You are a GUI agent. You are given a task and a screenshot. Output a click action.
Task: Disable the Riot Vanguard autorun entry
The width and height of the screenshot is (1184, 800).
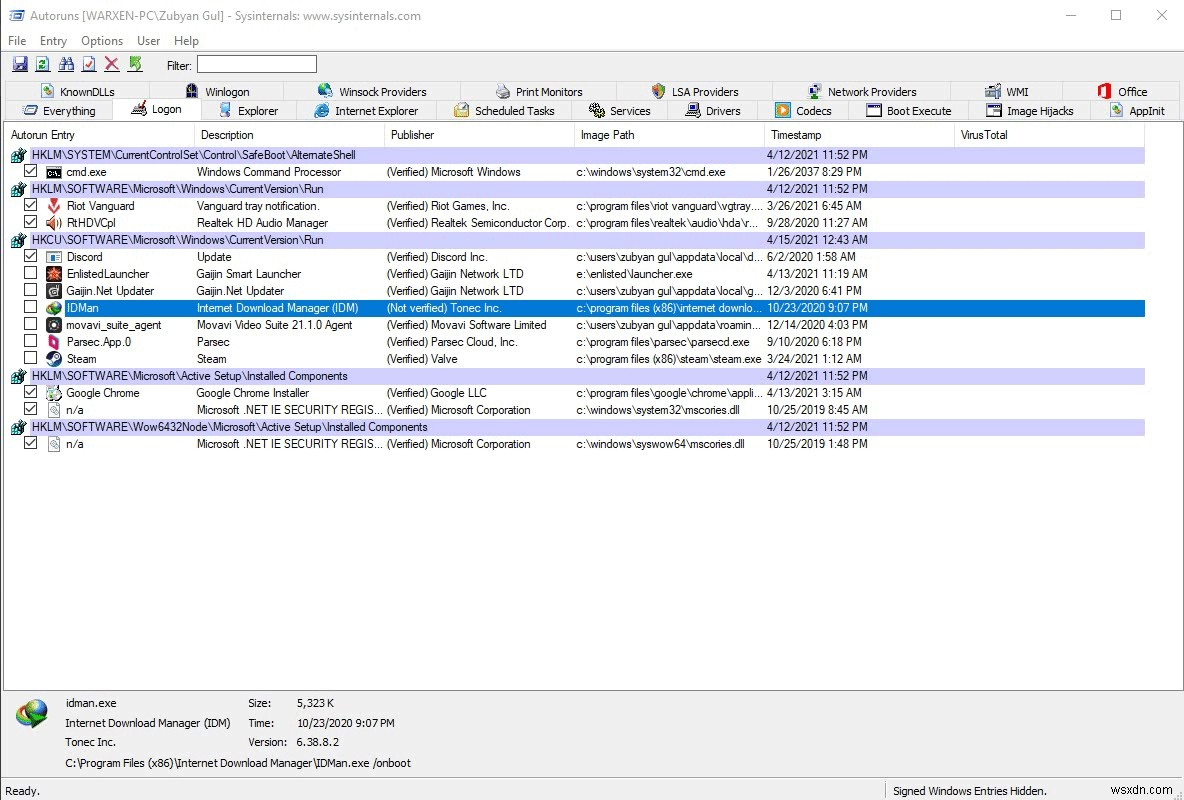pyautogui.click(x=31, y=205)
